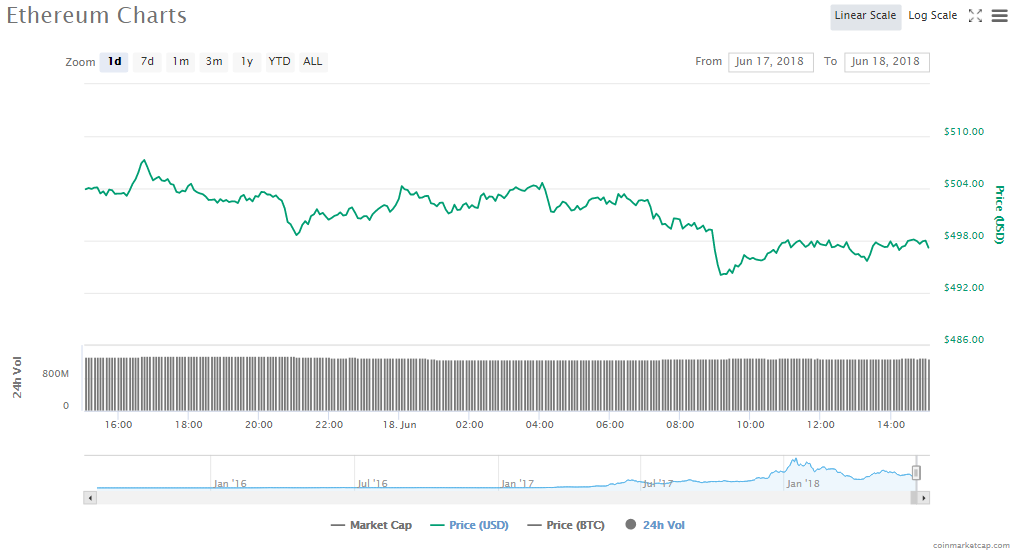Image resolution: width=1018 pixels, height=556 pixels.
Task: Choose the 1y zoom range
Action: 246,62
